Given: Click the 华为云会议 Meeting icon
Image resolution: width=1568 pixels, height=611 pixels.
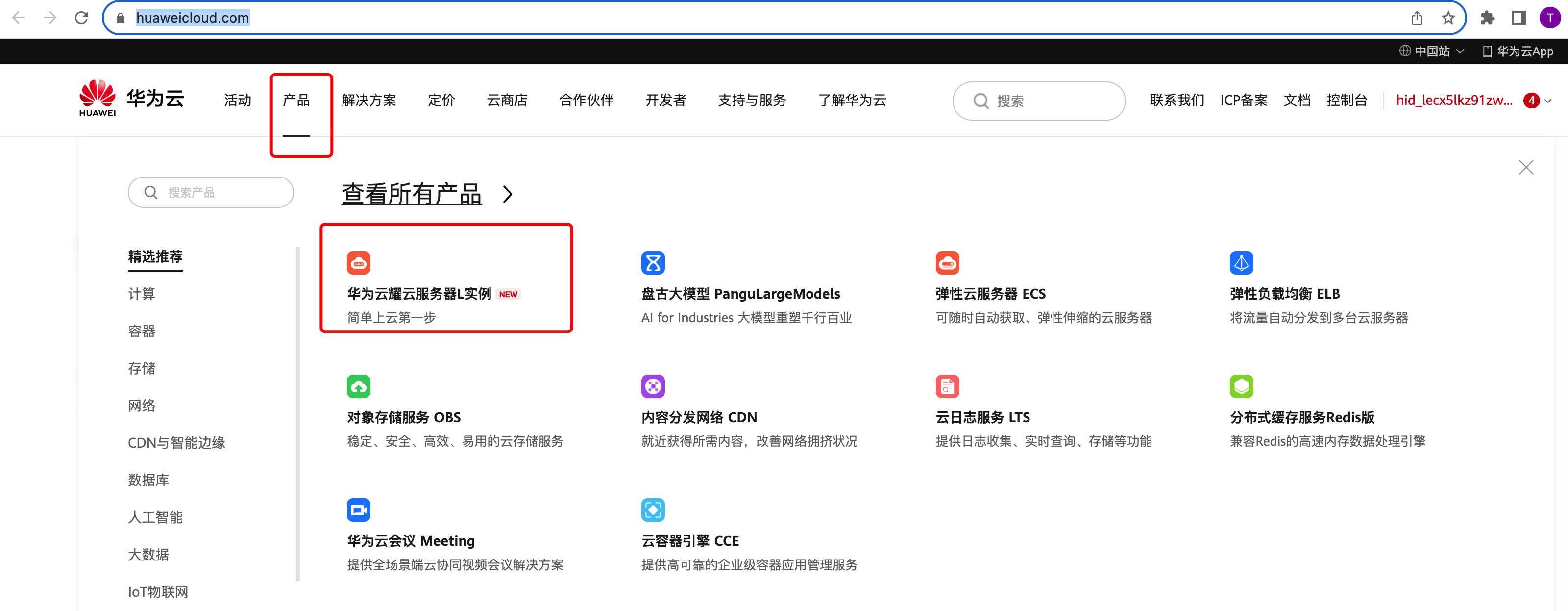Looking at the screenshot, I should click(359, 510).
